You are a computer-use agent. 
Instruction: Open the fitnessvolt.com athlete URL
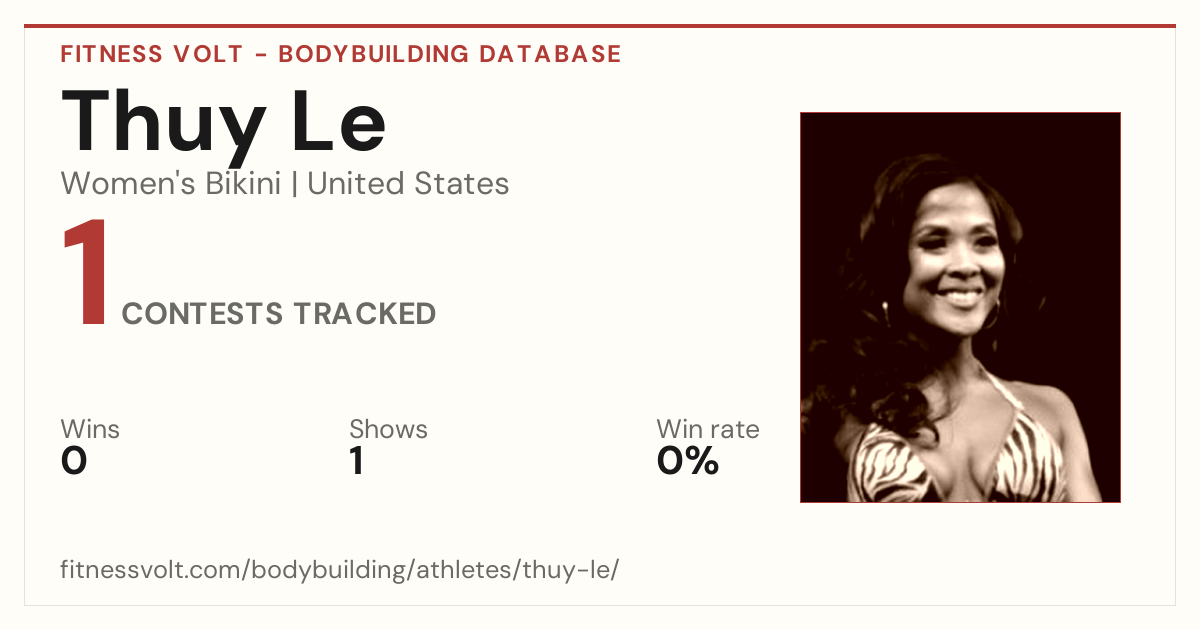[341, 571]
